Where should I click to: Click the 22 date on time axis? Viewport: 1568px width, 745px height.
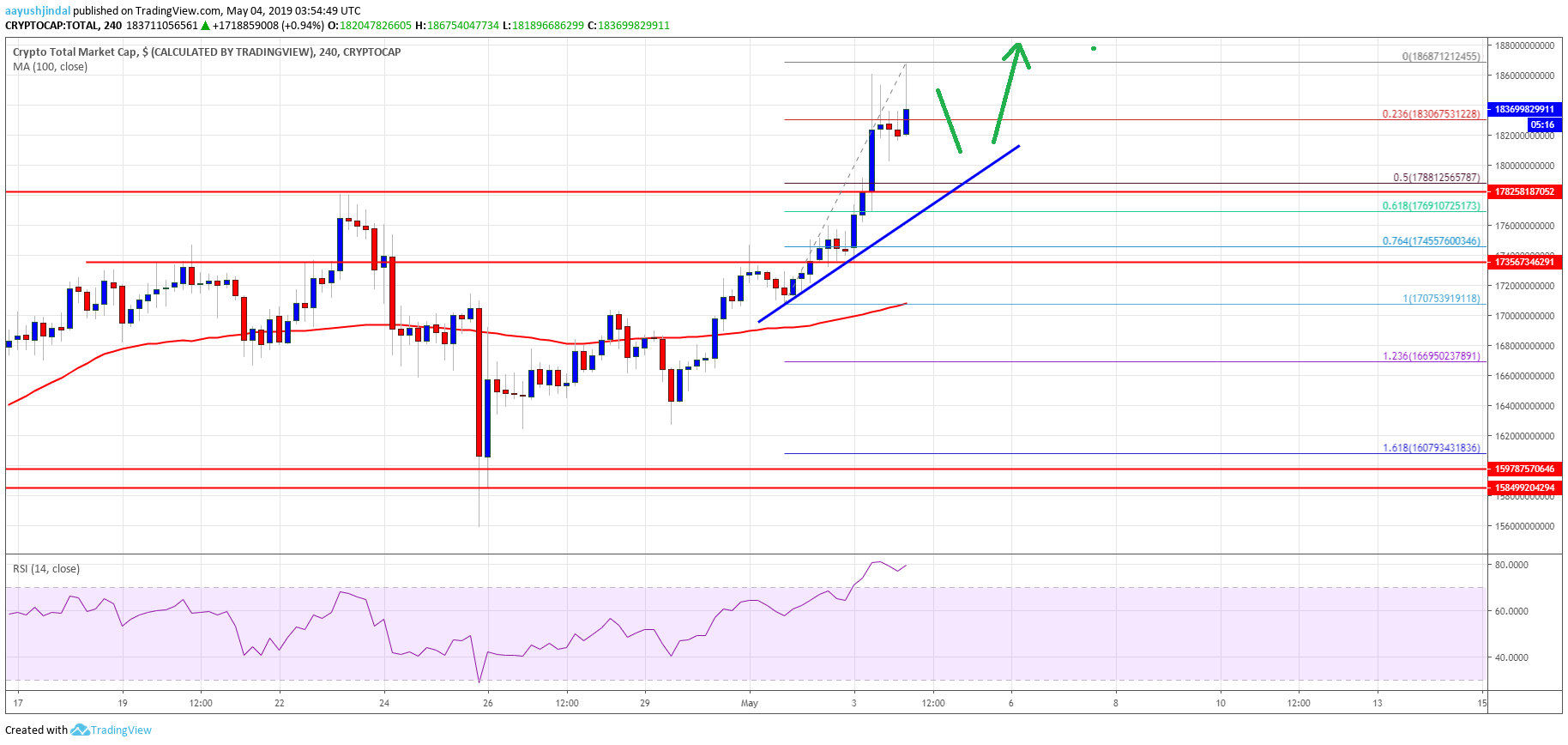[x=280, y=703]
